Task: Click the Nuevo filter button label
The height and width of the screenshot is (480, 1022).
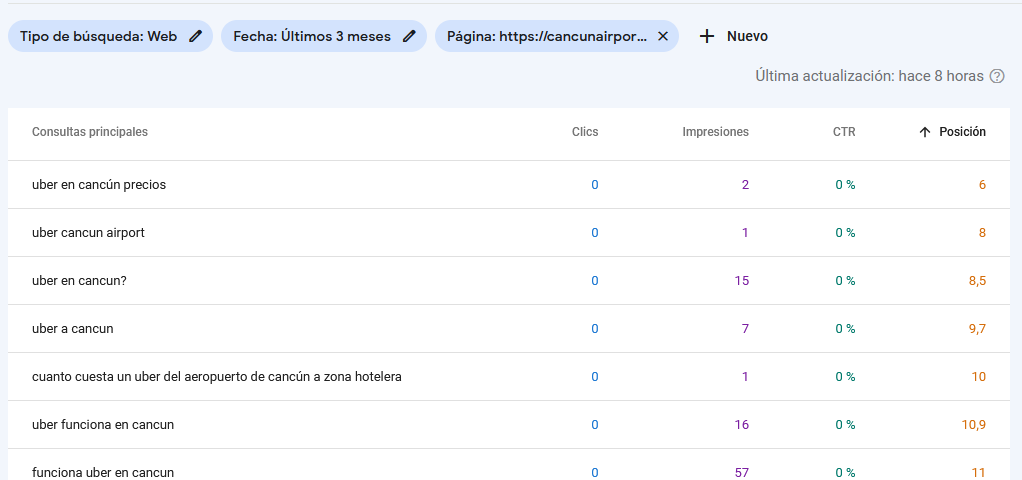Action: pos(748,37)
